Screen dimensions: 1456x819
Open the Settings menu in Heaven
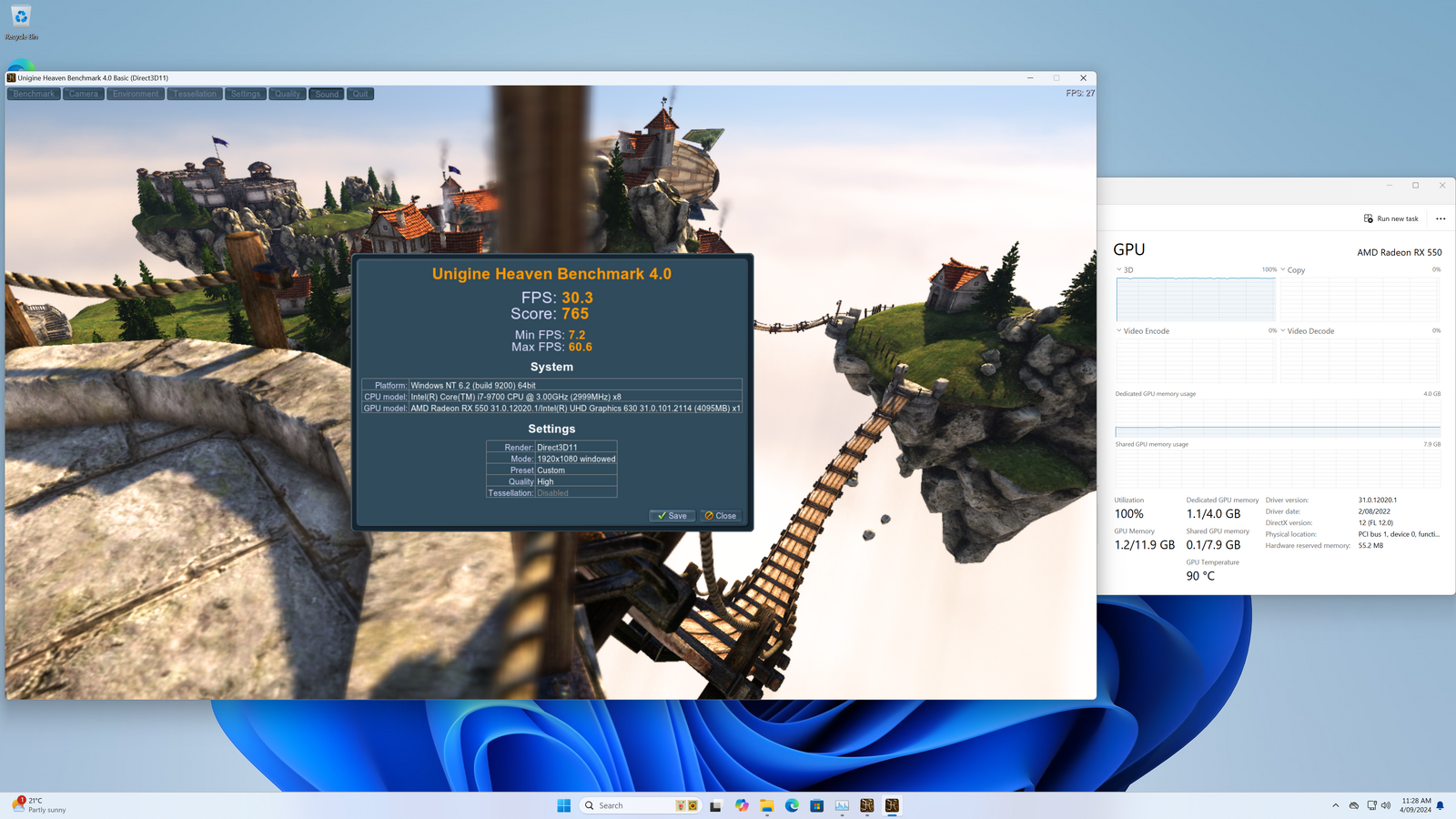(x=246, y=94)
